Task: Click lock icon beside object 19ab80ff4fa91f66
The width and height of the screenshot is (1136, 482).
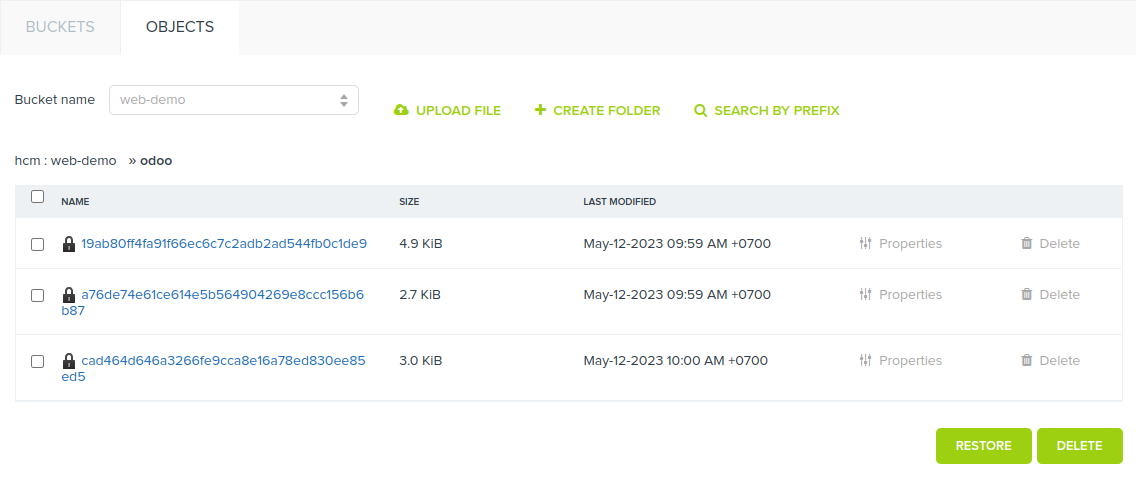Action: pyautogui.click(x=69, y=244)
